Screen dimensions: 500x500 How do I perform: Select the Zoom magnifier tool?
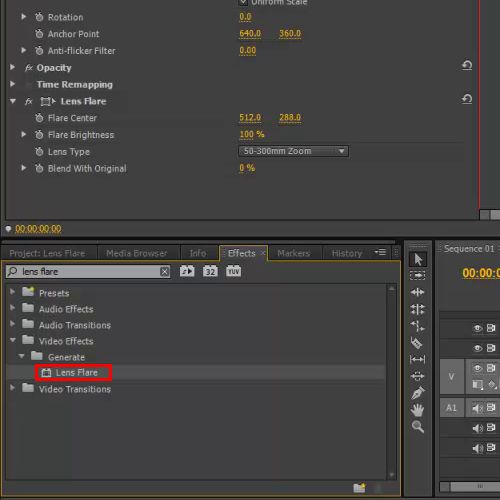pos(418,426)
